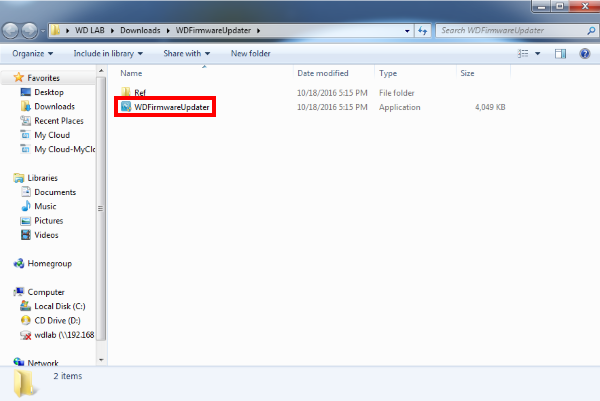
Task: Open the Music library
Action: (x=45, y=207)
